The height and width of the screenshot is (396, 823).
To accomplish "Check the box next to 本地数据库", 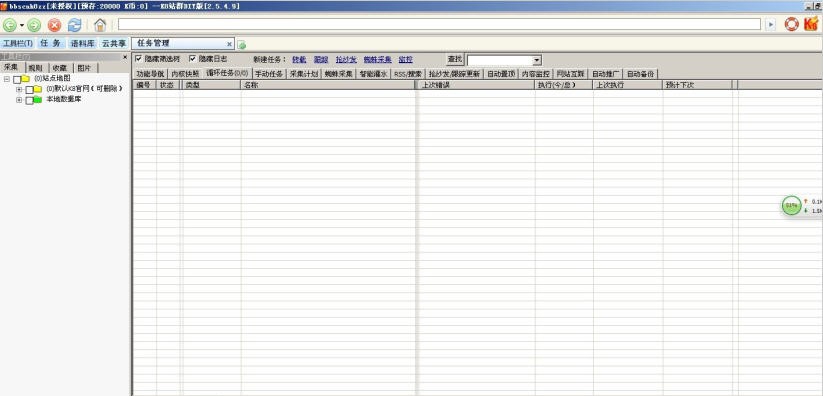I will 29,100.
